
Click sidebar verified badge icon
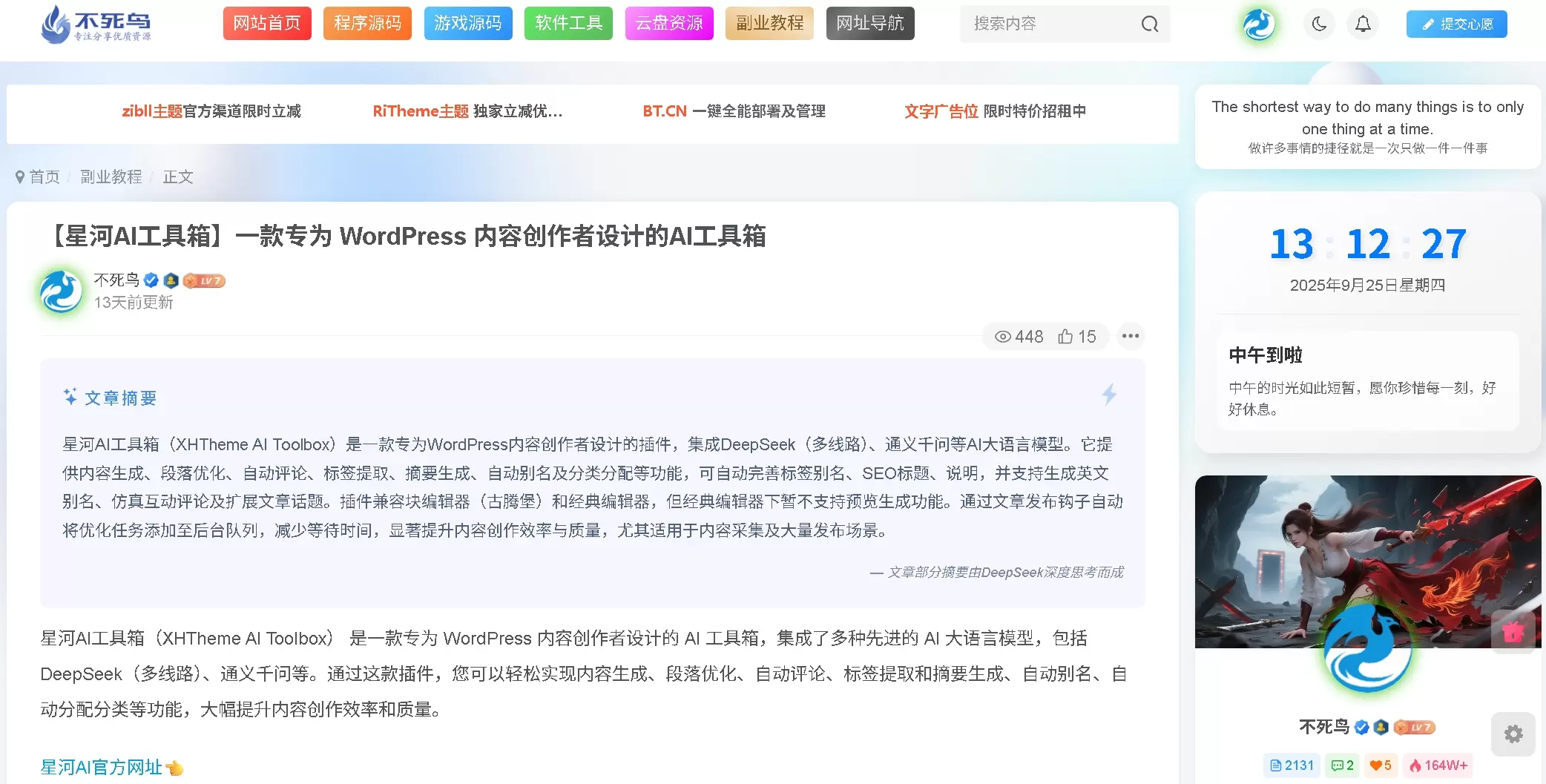pyautogui.click(x=1361, y=728)
